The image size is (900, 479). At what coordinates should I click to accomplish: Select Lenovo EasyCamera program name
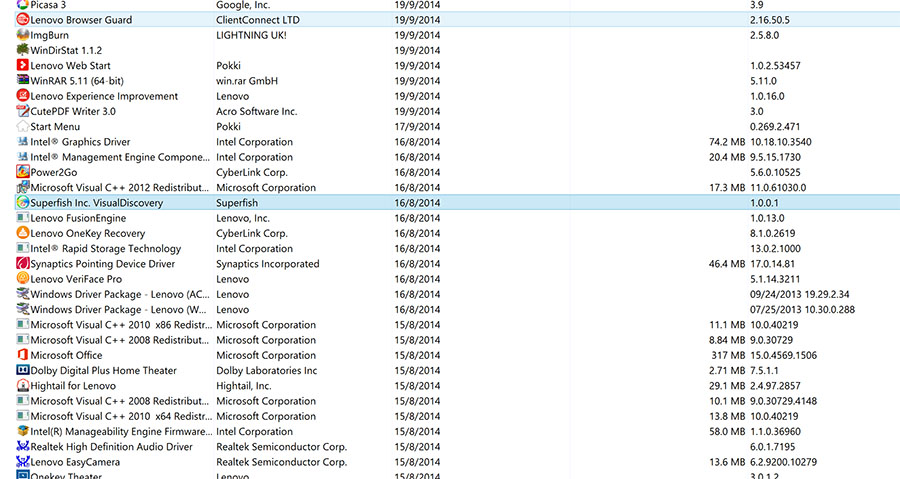(x=75, y=462)
